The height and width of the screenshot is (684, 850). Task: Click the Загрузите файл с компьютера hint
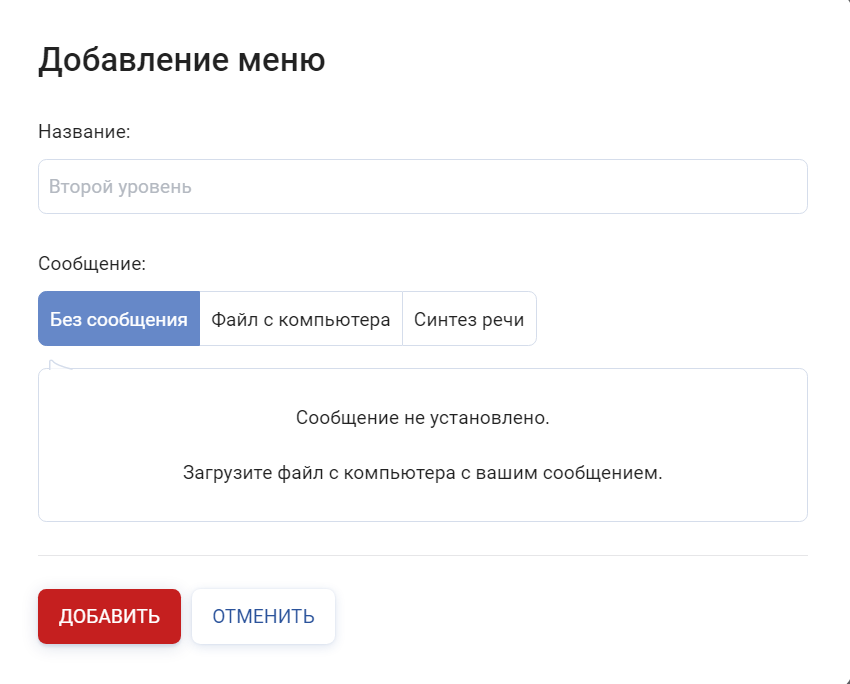pyautogui.click(x=422, y=472)
